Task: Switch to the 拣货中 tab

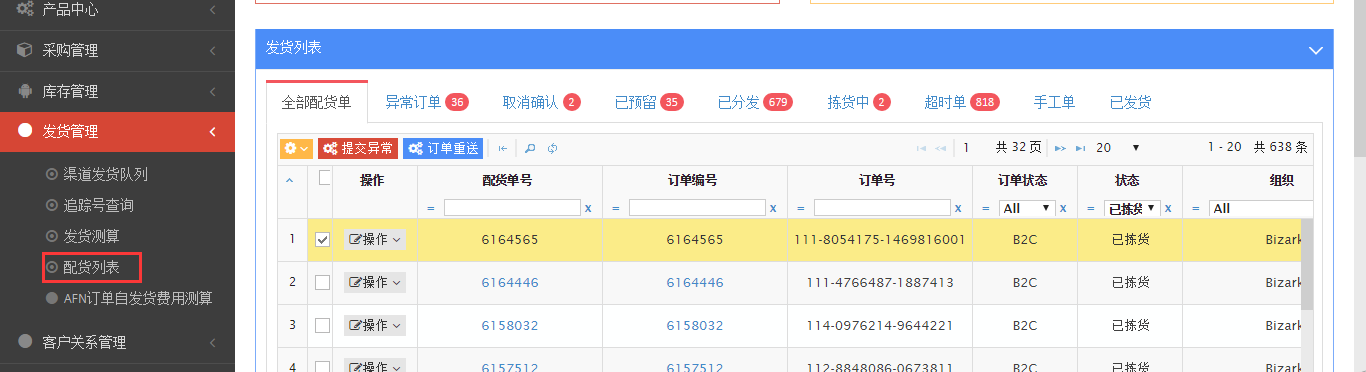Action: coord(859,102)
